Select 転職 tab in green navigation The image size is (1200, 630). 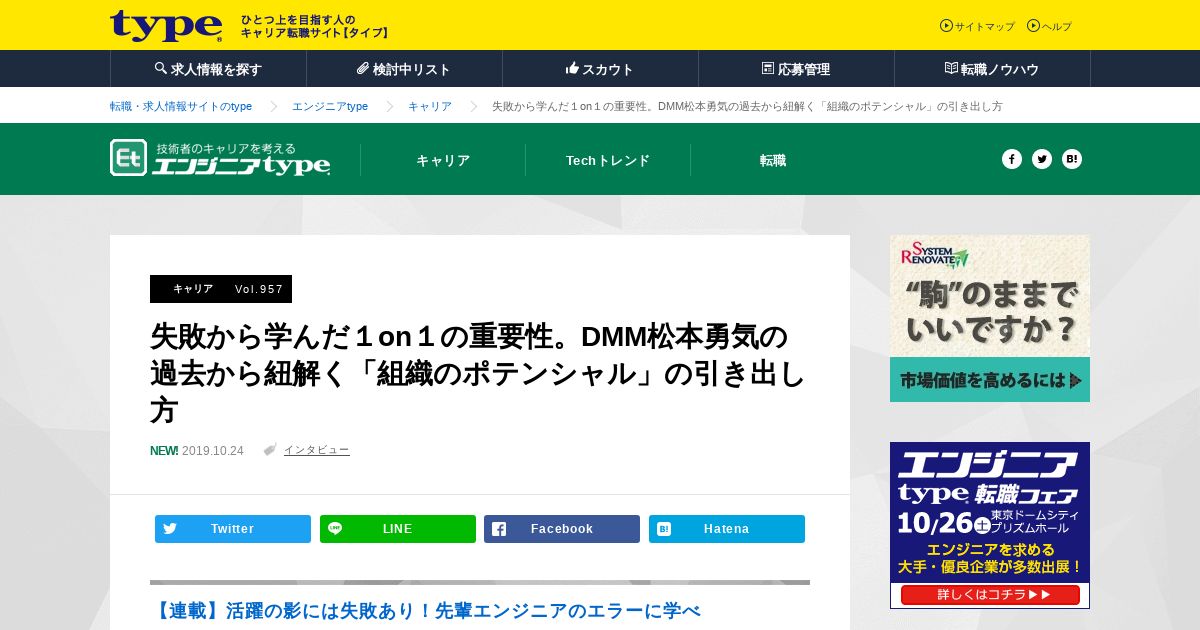tap(773, 160)
